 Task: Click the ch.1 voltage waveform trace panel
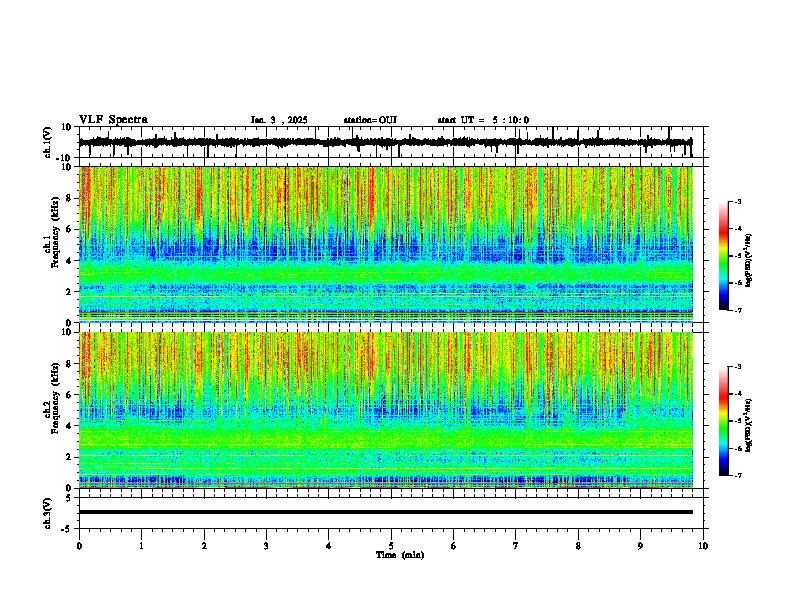point(391,142)
